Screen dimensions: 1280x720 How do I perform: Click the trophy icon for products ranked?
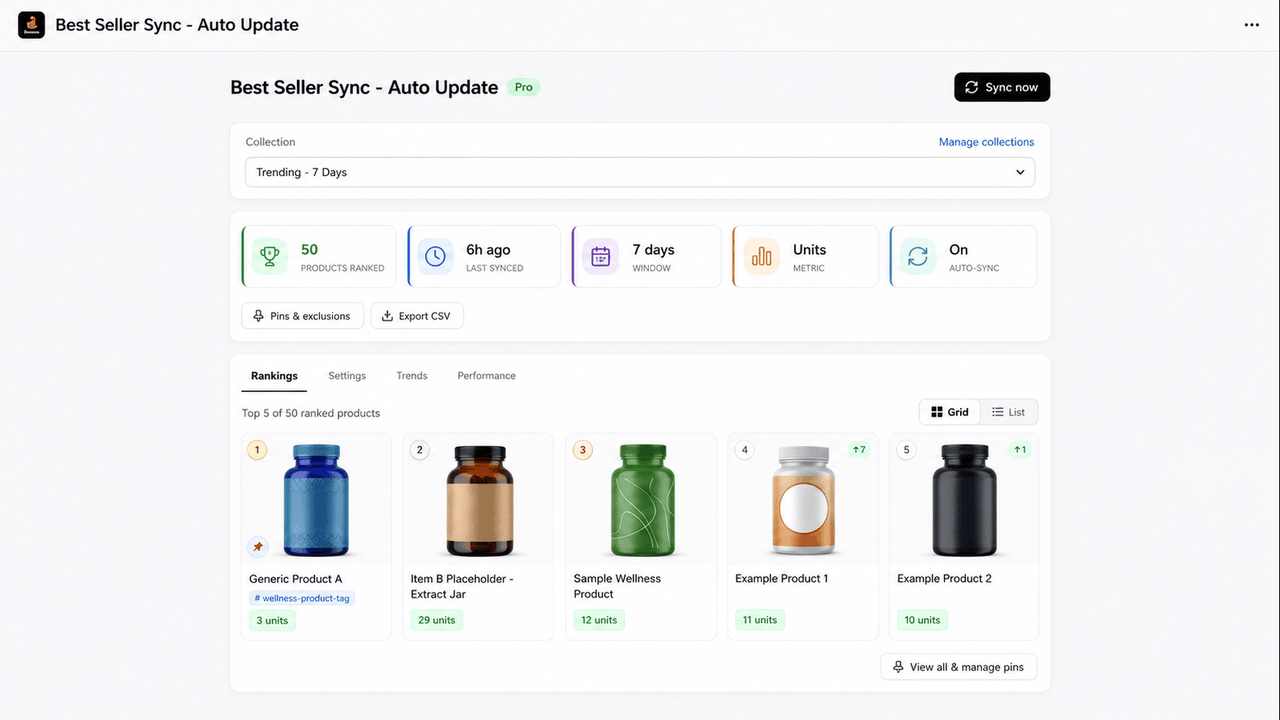pyautogui.click(x=269, y=257)
